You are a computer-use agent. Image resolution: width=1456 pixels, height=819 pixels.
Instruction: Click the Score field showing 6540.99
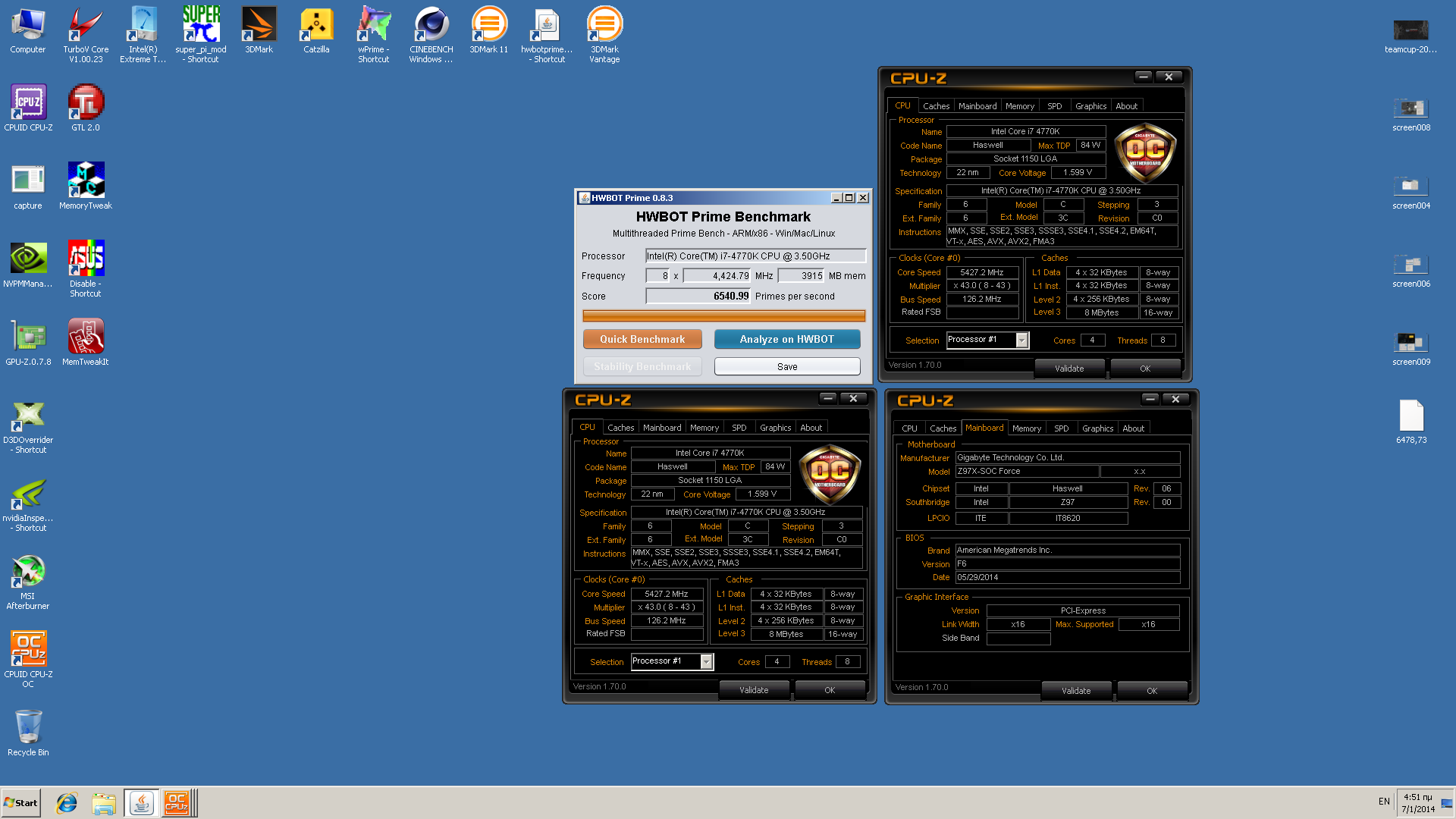(x=698, y=297)
